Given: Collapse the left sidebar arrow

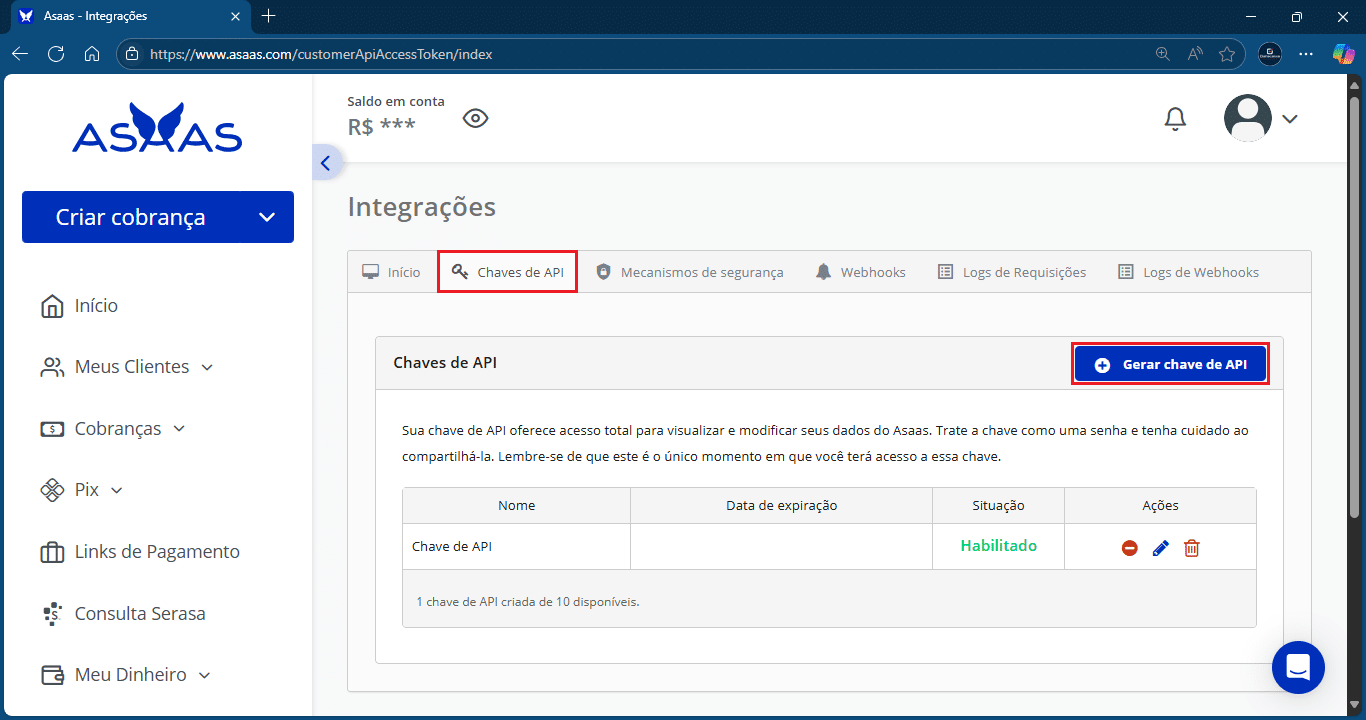Looking at the screenshot, I should click(326, 163).
